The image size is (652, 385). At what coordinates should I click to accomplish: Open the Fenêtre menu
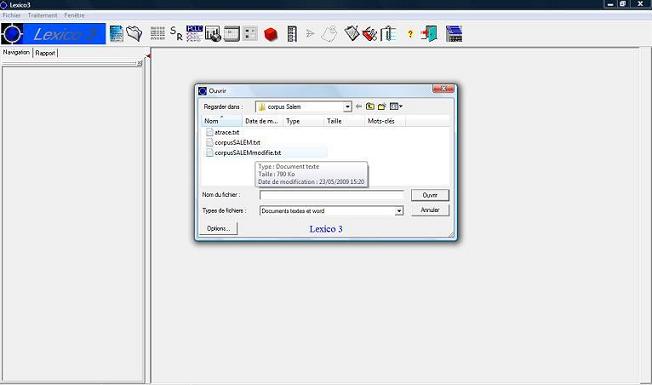tap(74, 15)
